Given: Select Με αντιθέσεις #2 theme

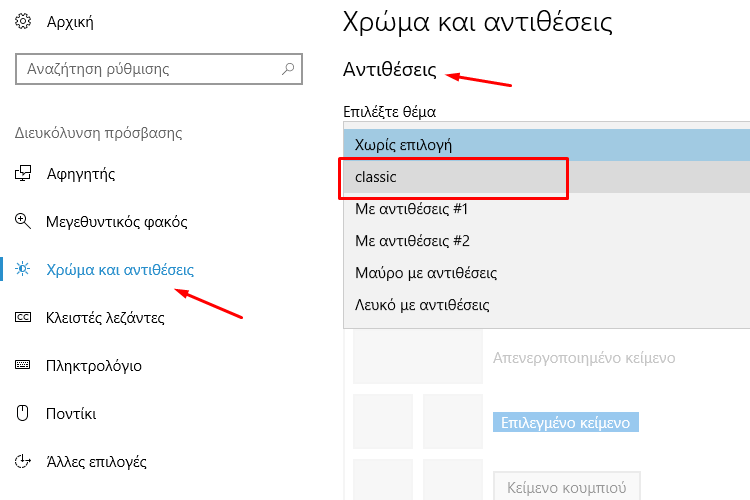Looking at the screenshot, I should click(547, 241).
